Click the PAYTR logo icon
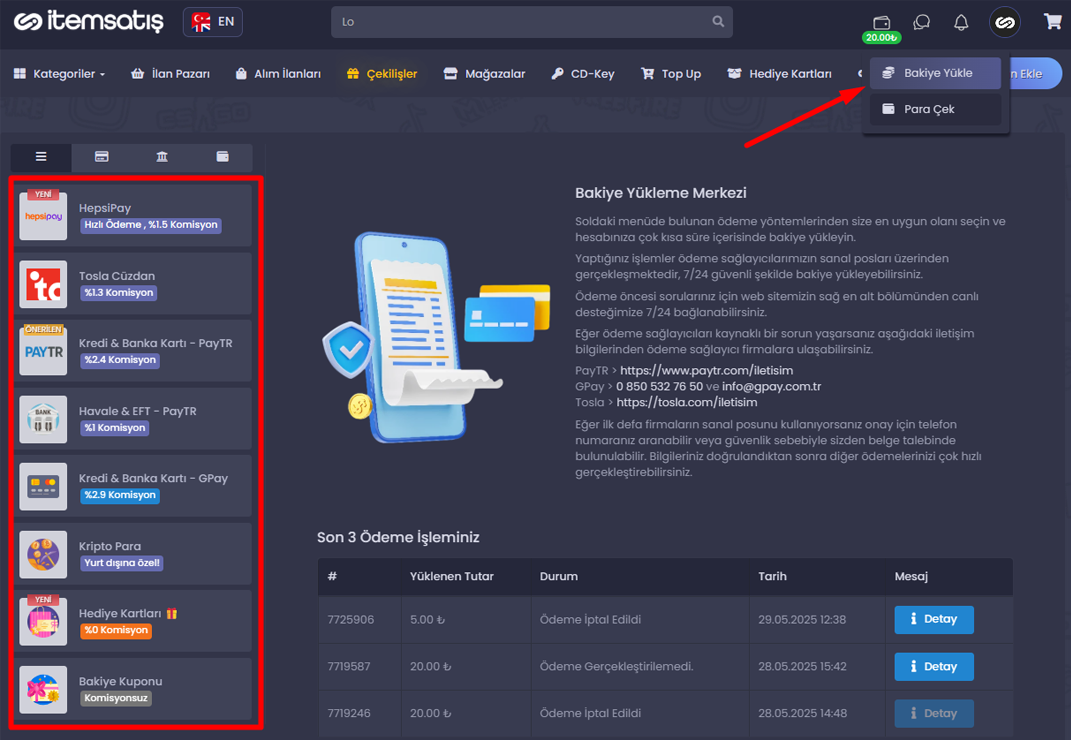The width and height of the screenshot is (1071, 740). [43, 351]
